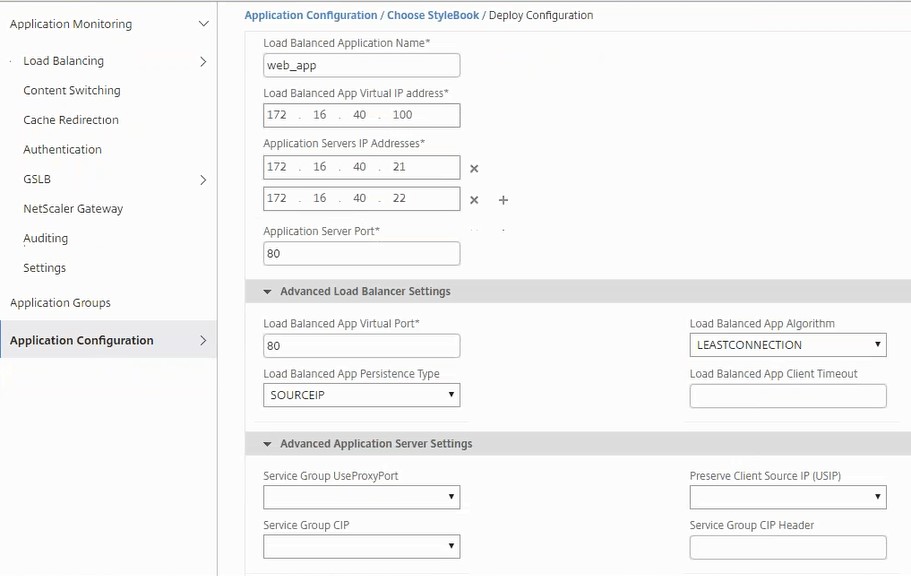
Task: Open Content Switching in sidebar
Action: (x=72, y=90)
